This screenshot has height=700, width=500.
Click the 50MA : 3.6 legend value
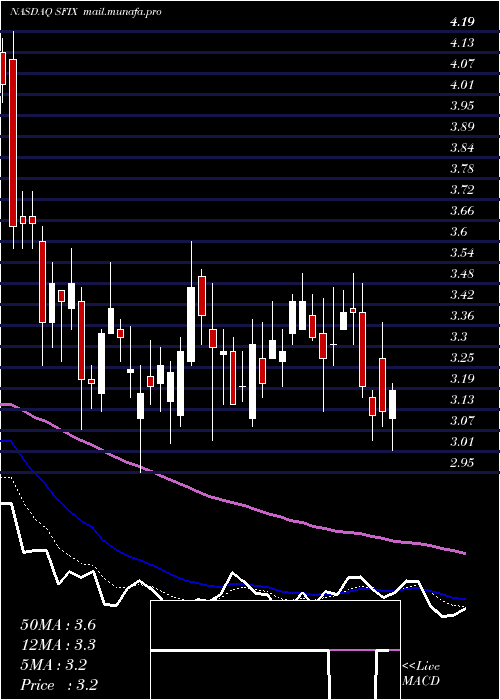click(x=58, y=625)
